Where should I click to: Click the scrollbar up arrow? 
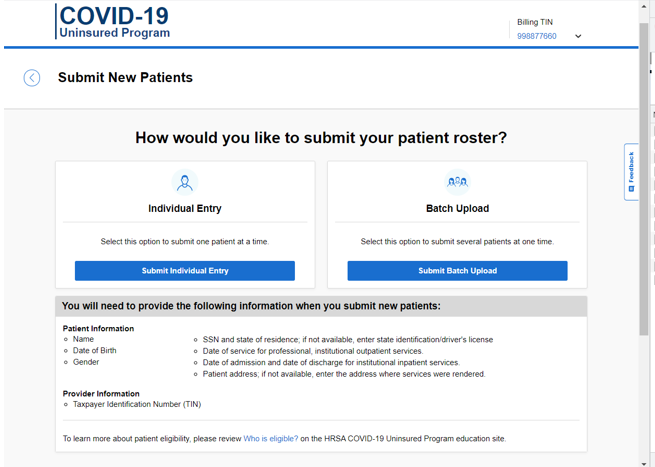[x=644, y=6]
